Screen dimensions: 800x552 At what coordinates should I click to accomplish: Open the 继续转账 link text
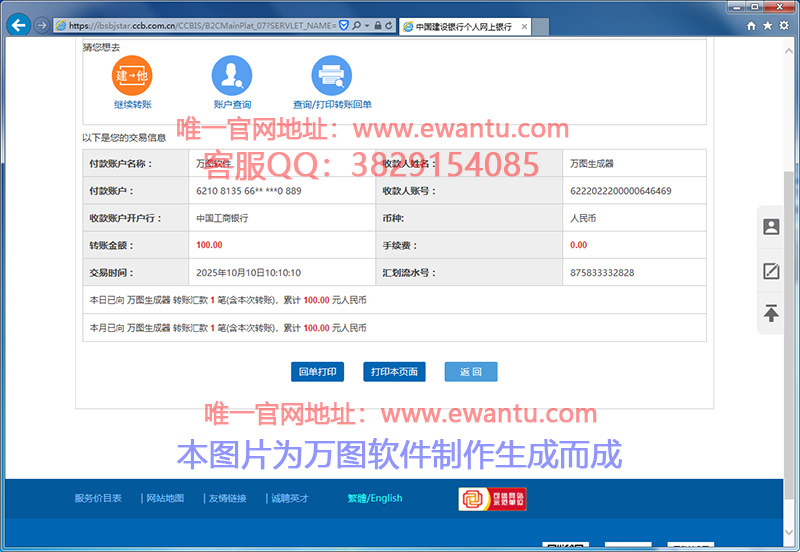pos(133,105)
